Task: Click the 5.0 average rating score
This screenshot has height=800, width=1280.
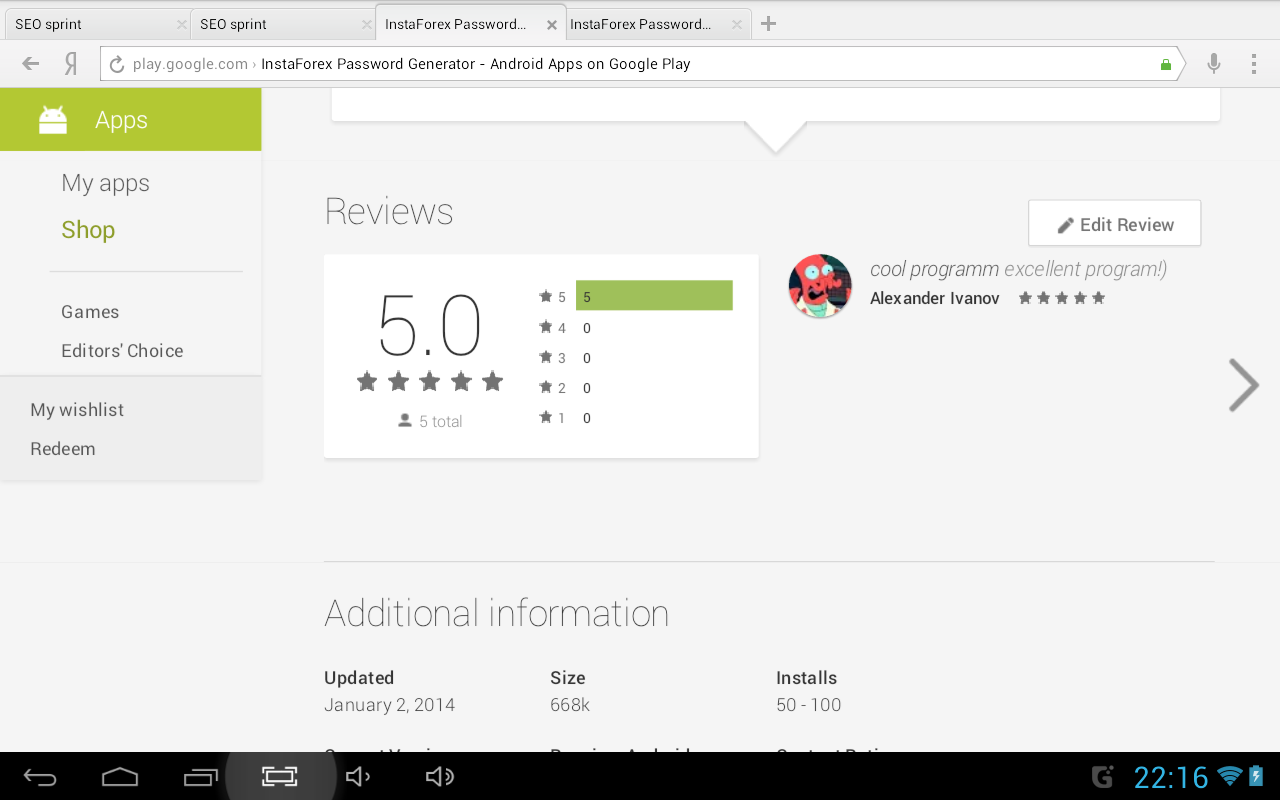Action: (x=430, y=325)
